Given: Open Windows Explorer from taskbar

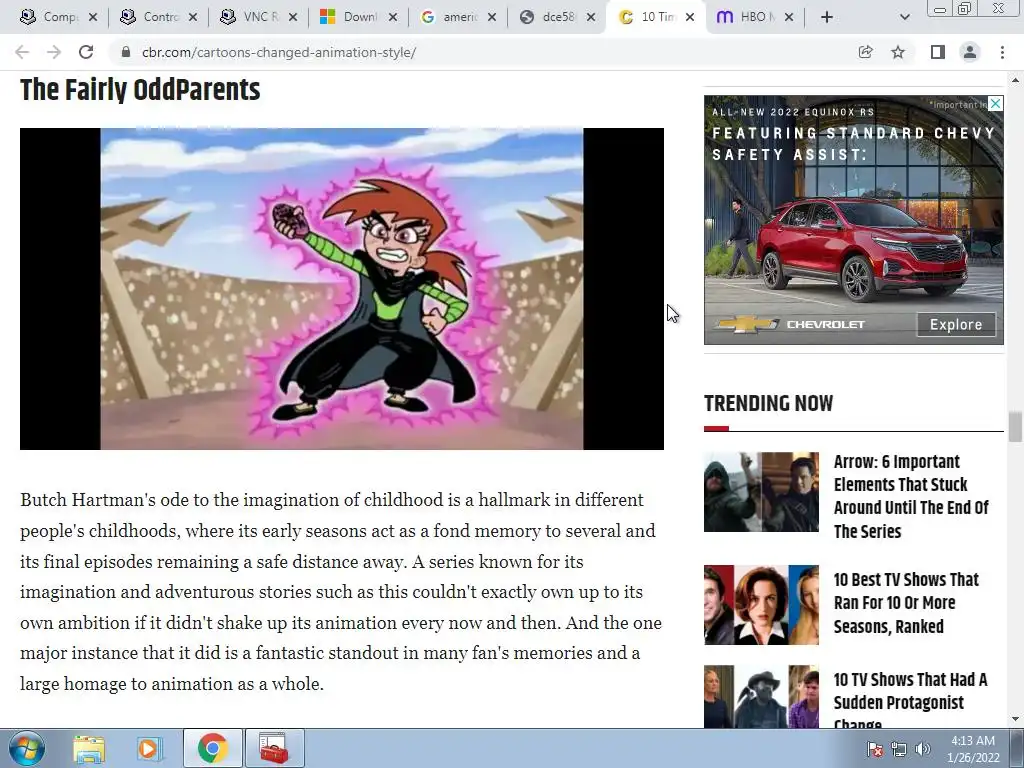Looking at the screenshot, I should pos(89,748).
